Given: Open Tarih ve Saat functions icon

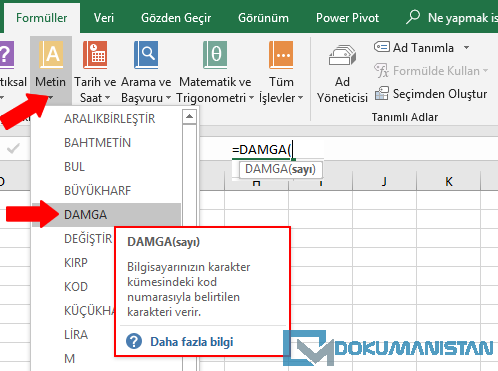Looking at the screenshot, I should click(x=95, y=55).
